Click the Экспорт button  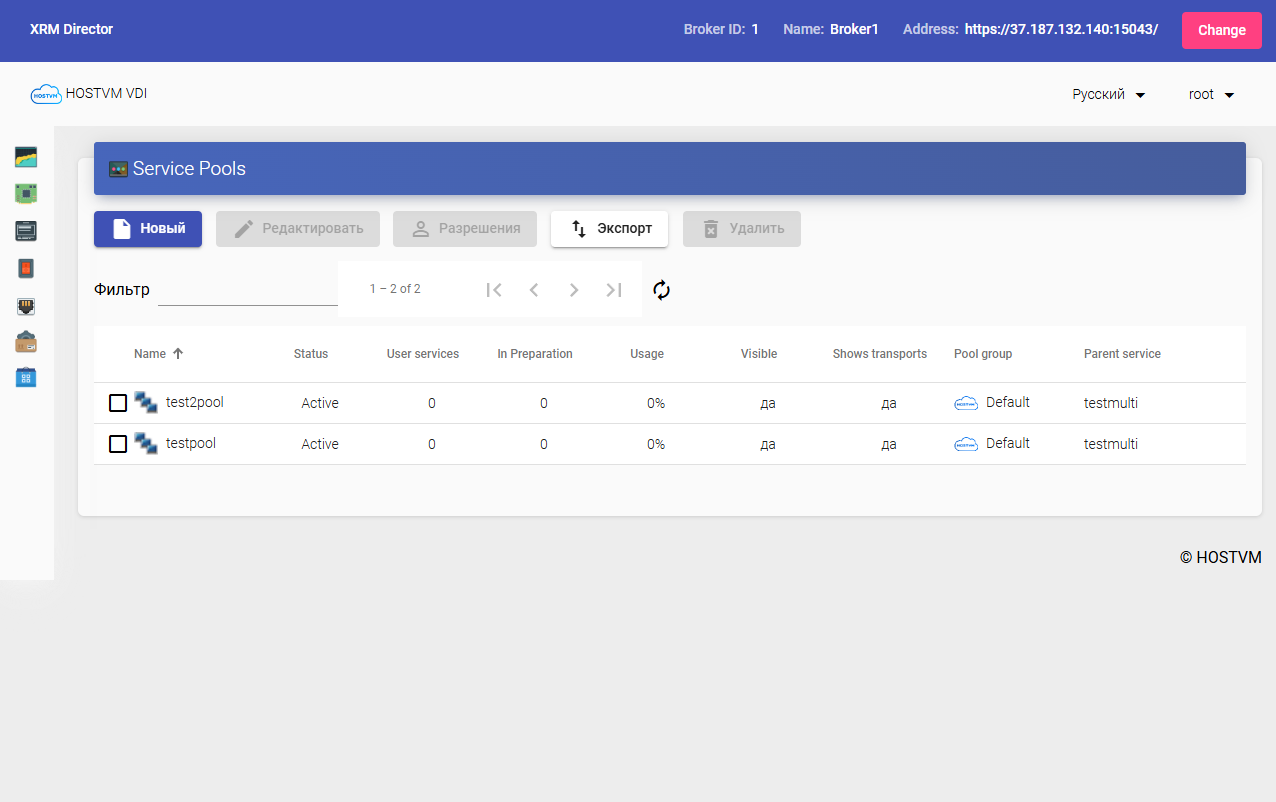pos(609,229)
